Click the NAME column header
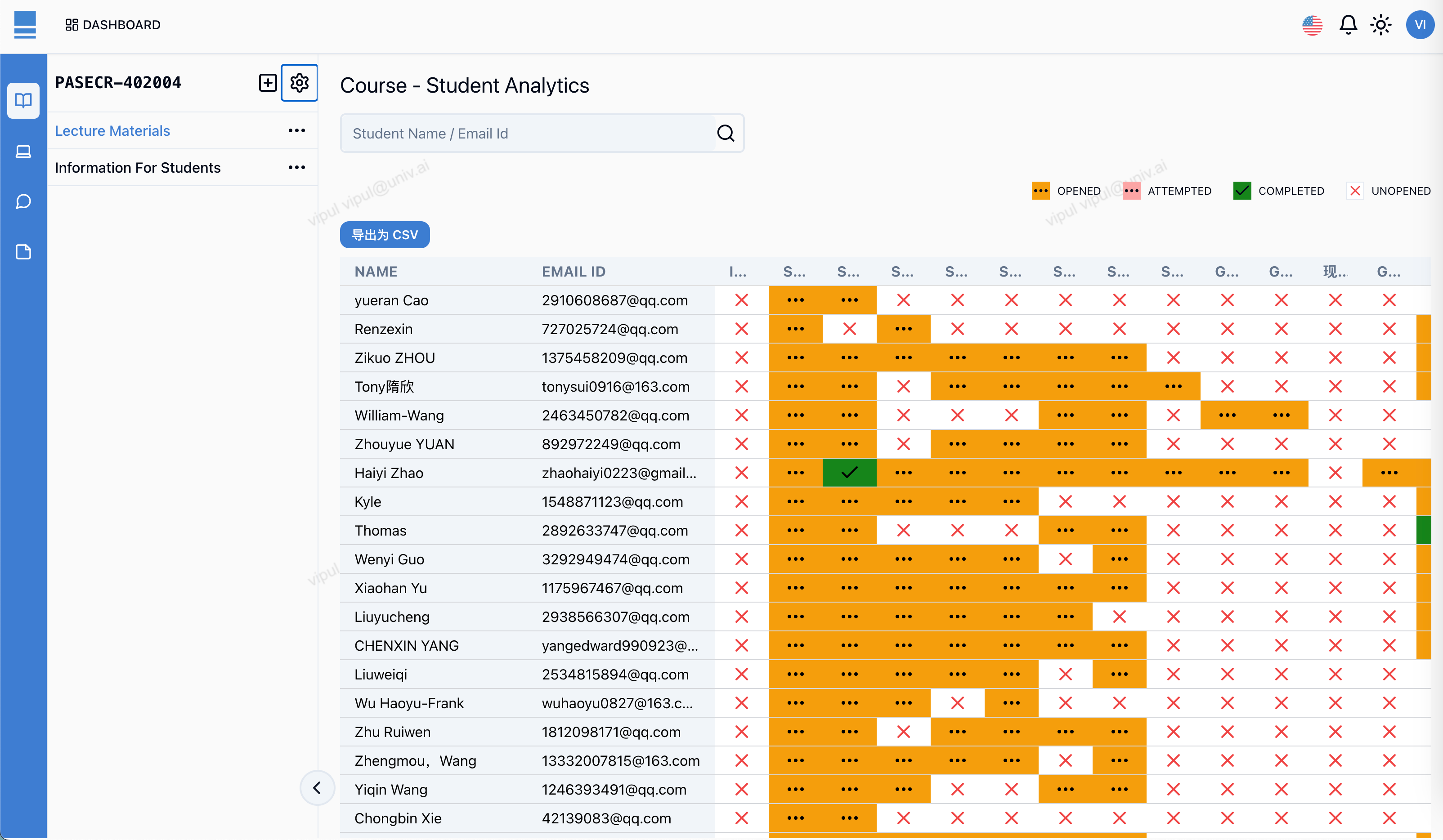 click(376, 272)
